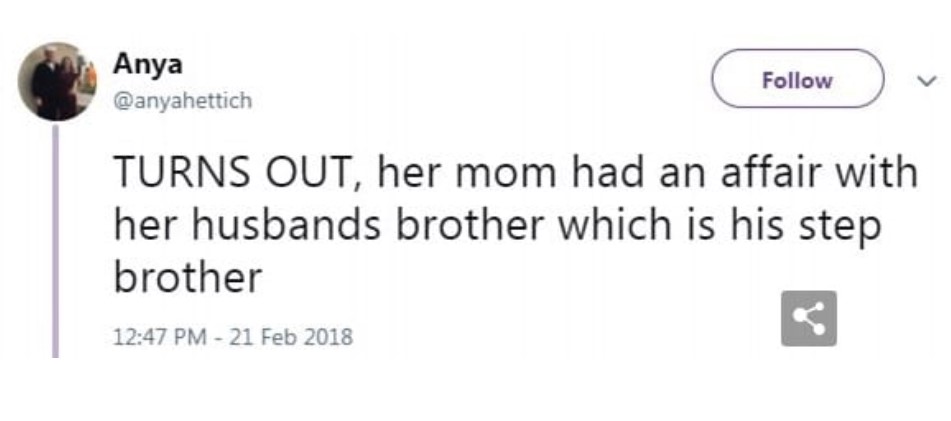Click the gray share icon
Screen dimensions: 951x421
pyautogui.click(x=808, y=319)
